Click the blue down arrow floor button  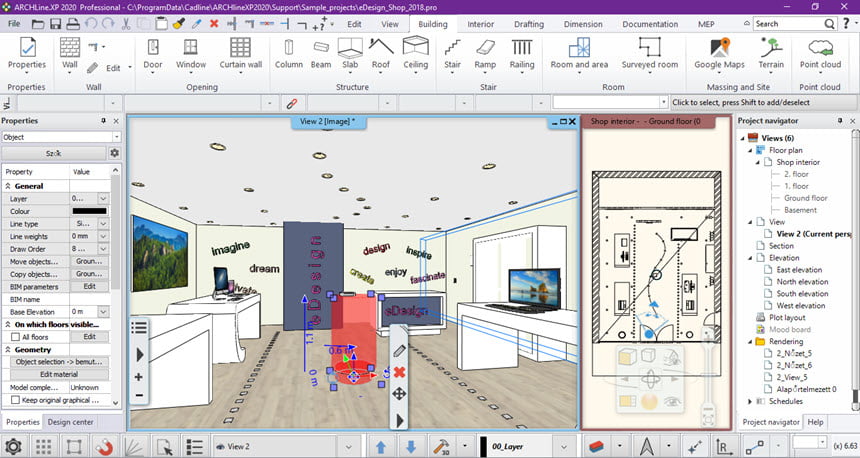[x=411, y=446]
